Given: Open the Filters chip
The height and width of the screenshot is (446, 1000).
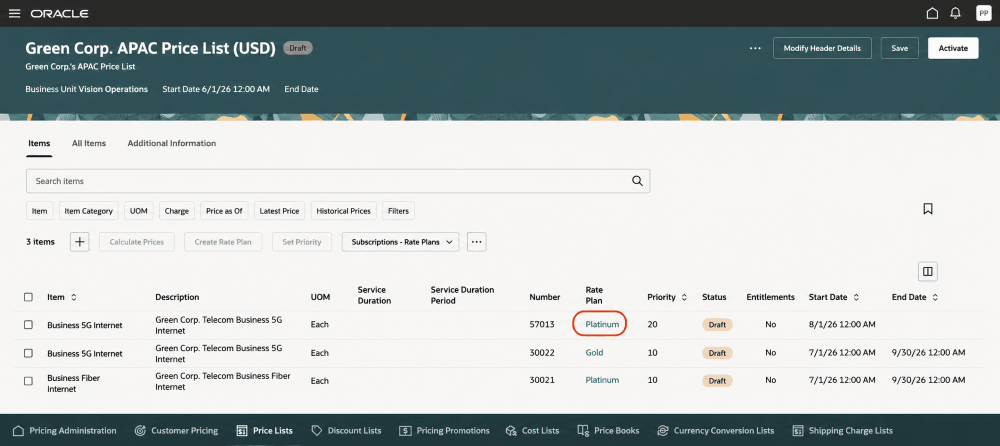Looking at the screenshot, I should click(x=399, y=211).
